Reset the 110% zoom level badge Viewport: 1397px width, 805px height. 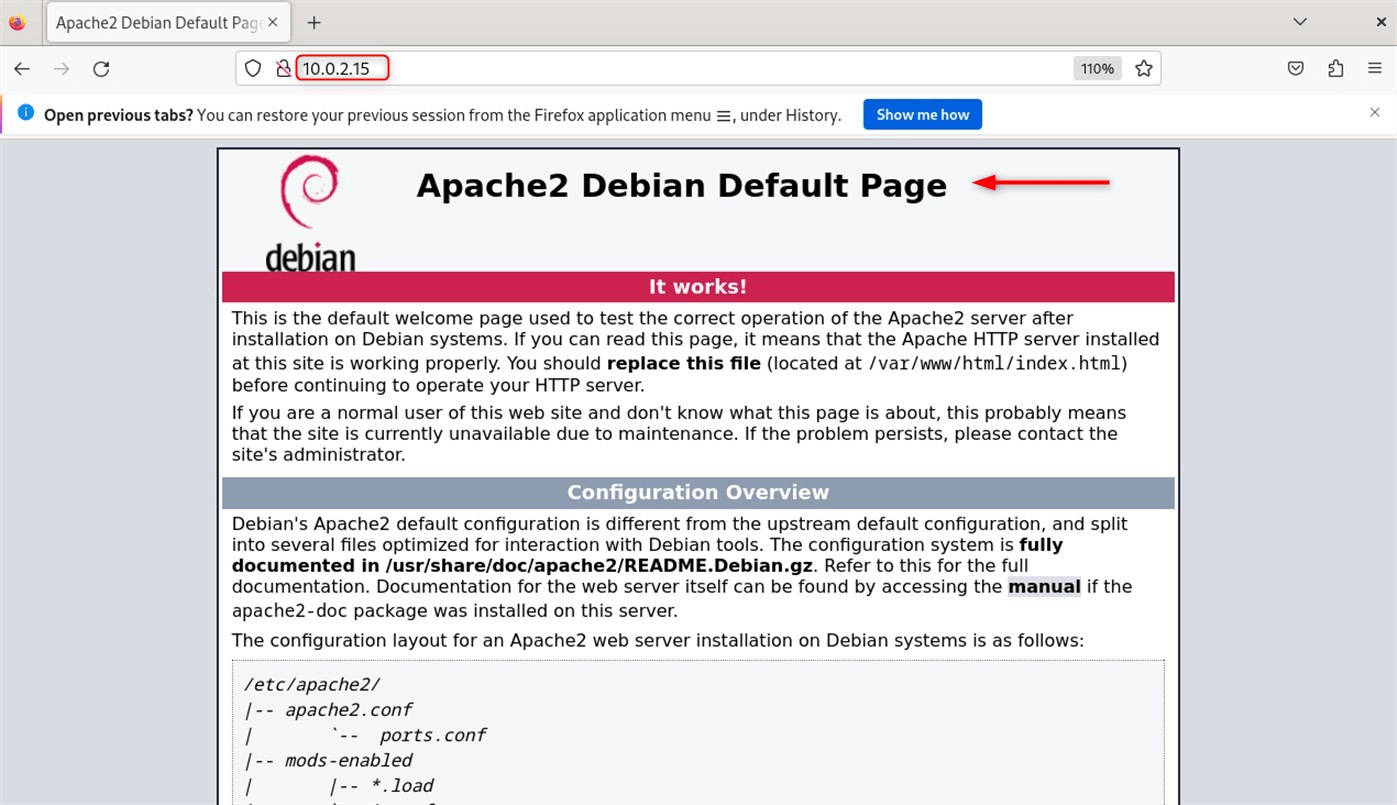pyautogui.click(x=1097, y=68)
